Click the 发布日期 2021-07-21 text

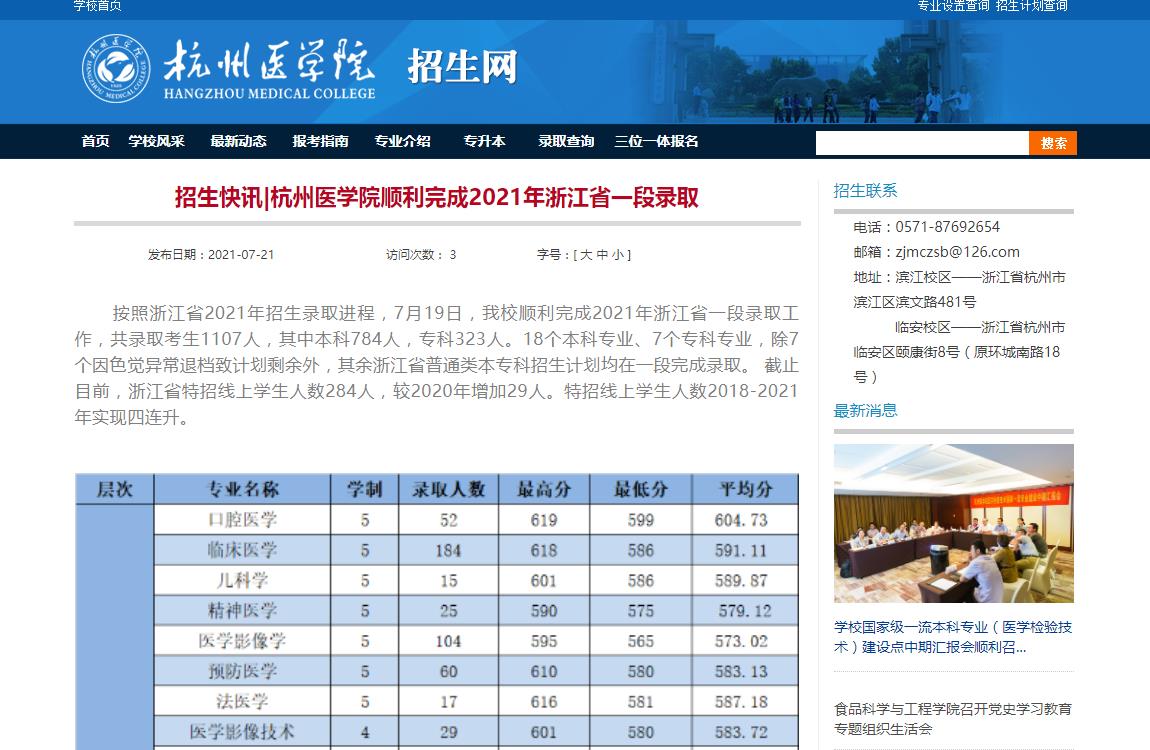210,255
